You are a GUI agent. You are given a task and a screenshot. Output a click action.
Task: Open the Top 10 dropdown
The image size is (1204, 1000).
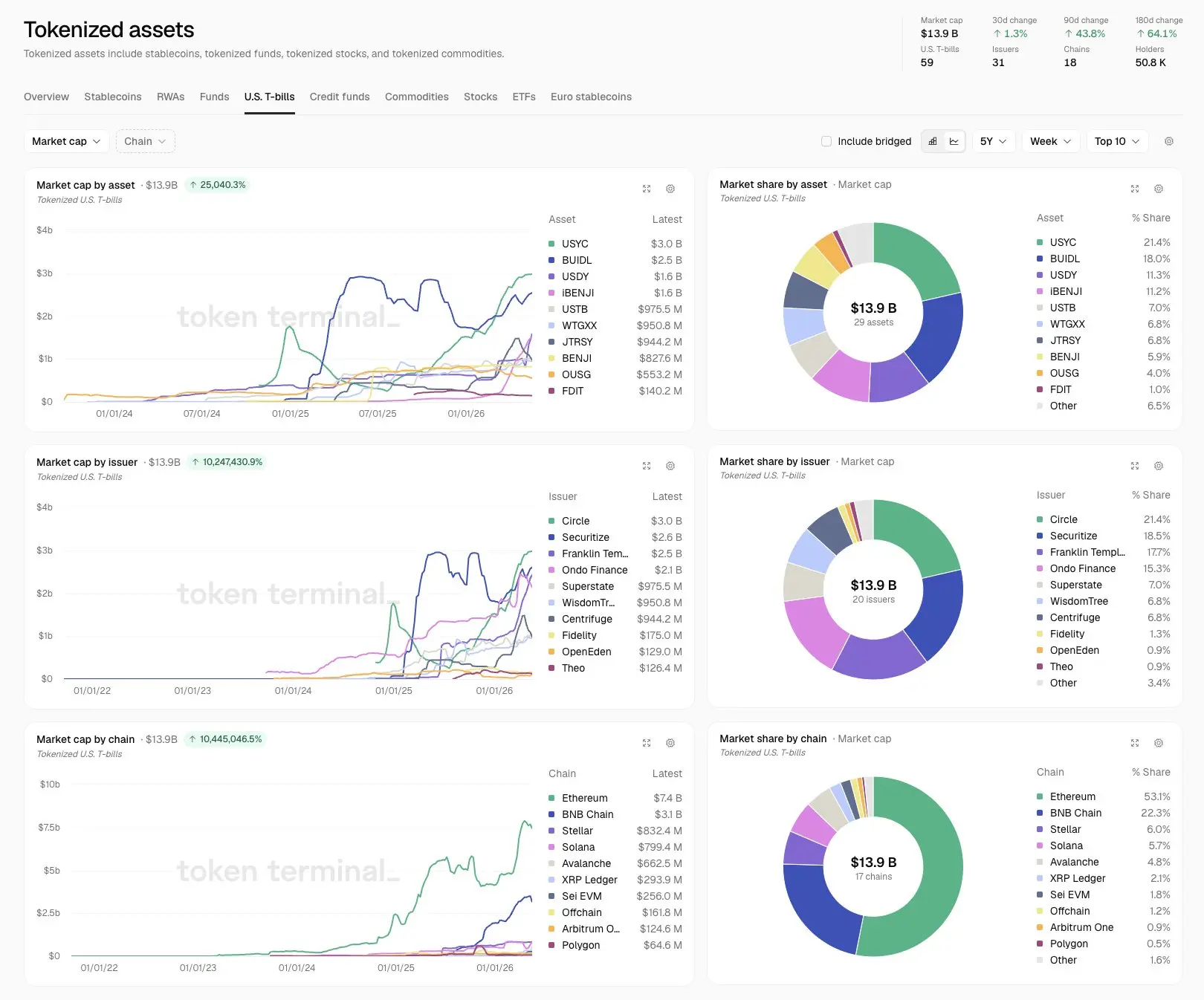(1117, 141)
